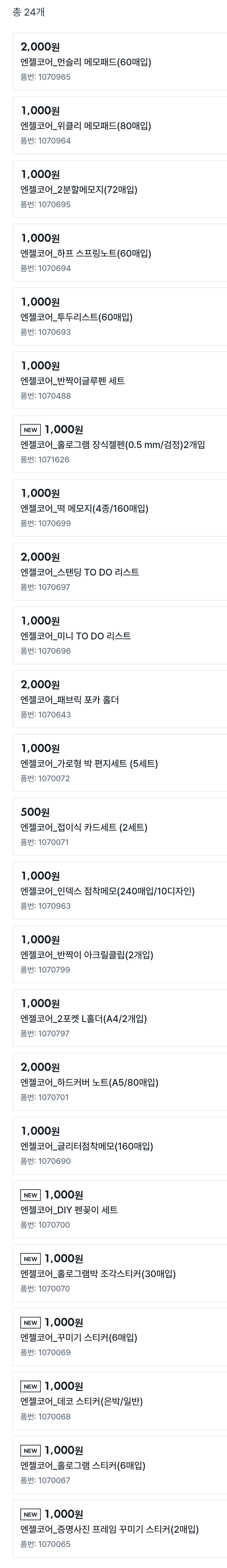Click NEW badge on DIY 펜꽂이 세트

point(30,1195)
